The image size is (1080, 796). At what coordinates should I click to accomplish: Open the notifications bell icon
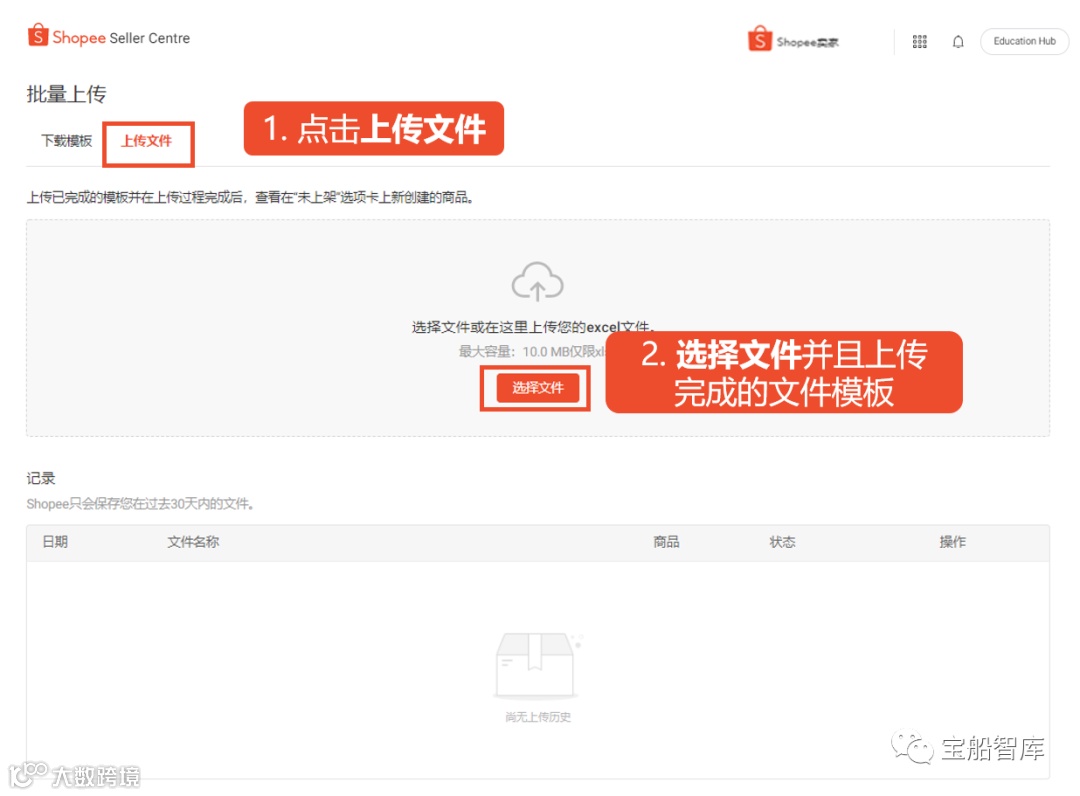tap(958, 42)
